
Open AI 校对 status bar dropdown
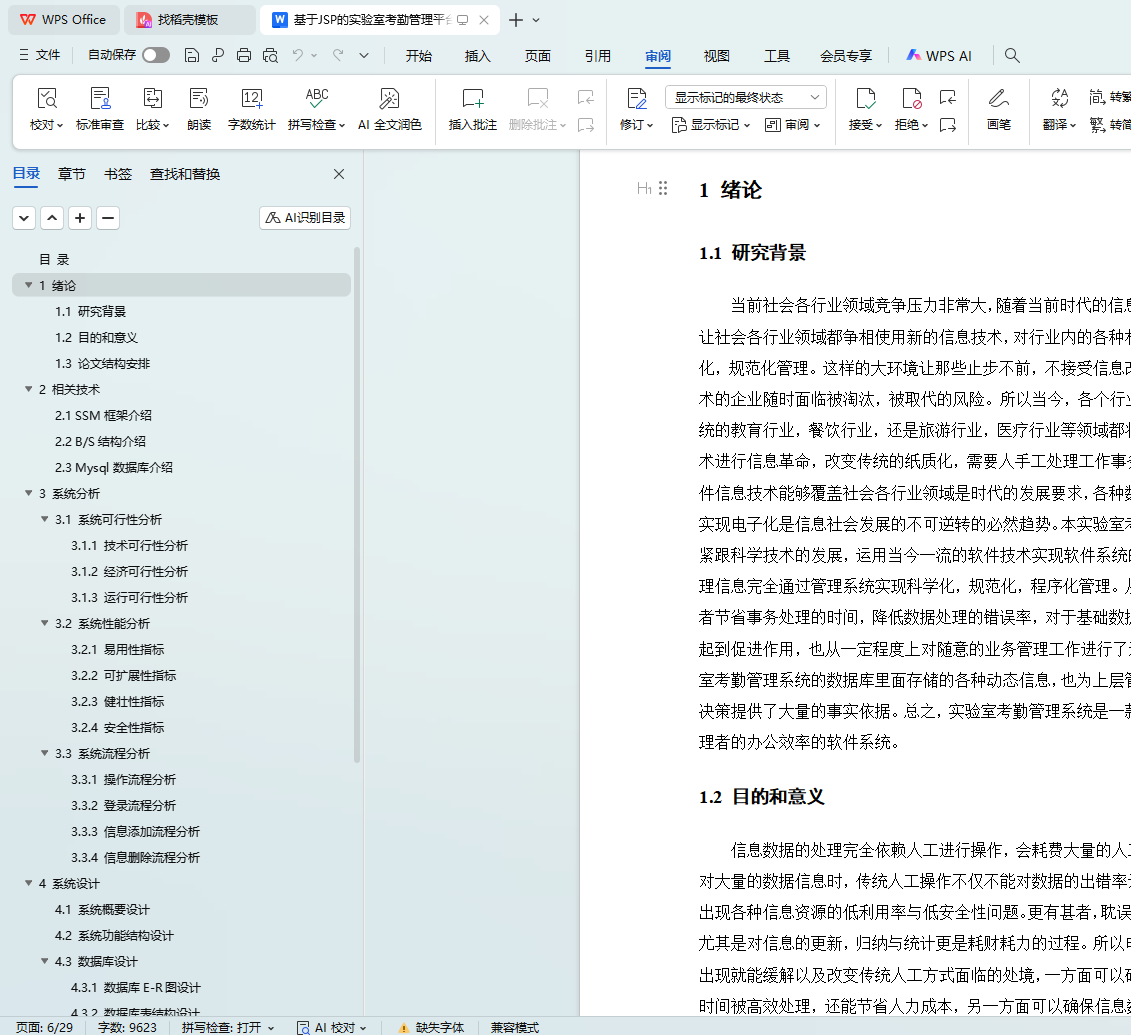point(332,1027)
